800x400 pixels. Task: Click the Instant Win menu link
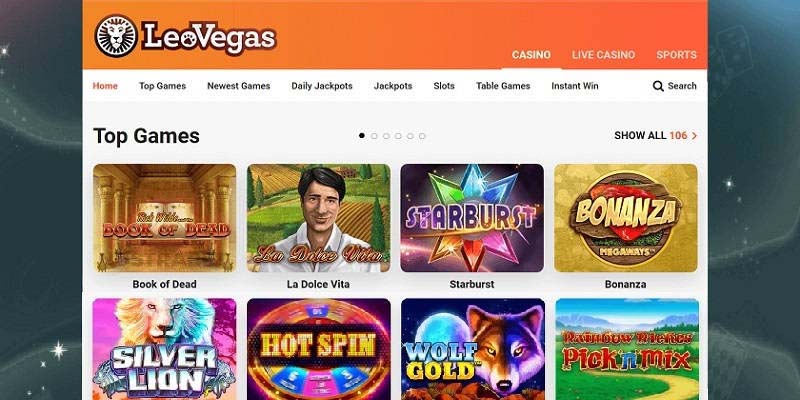click(x=574, y=86)
